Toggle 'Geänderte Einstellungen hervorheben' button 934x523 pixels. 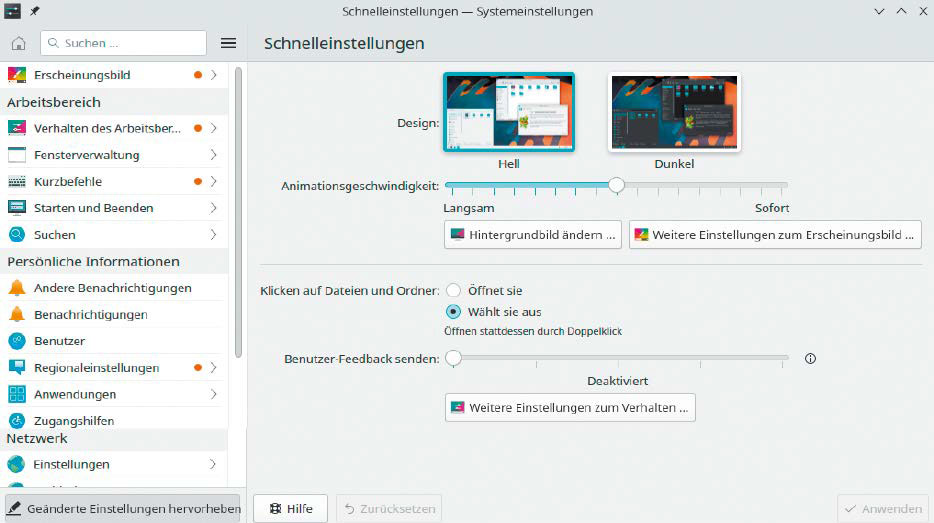point(123,509)
